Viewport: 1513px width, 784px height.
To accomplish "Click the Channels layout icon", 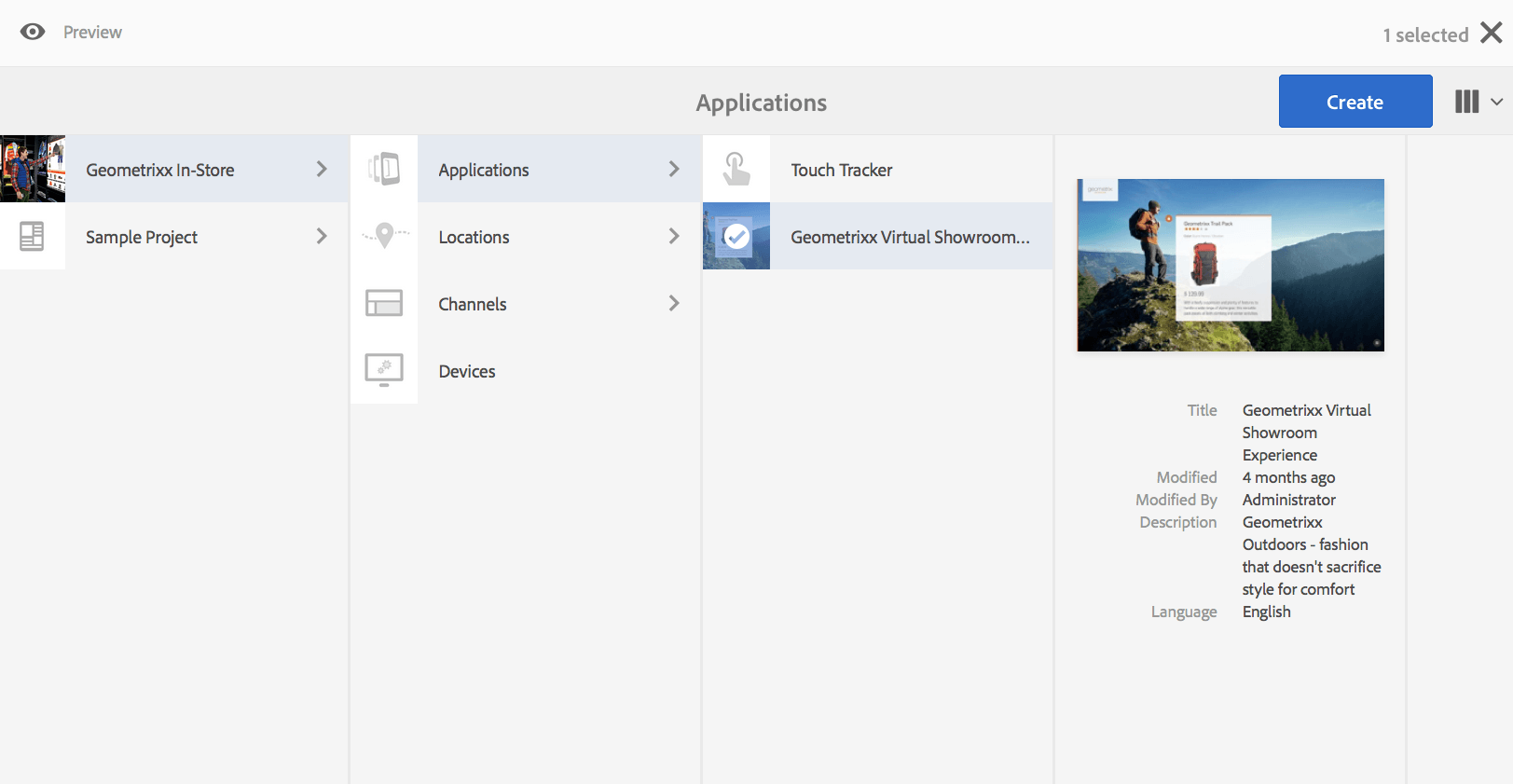I will tap(384, 303).
